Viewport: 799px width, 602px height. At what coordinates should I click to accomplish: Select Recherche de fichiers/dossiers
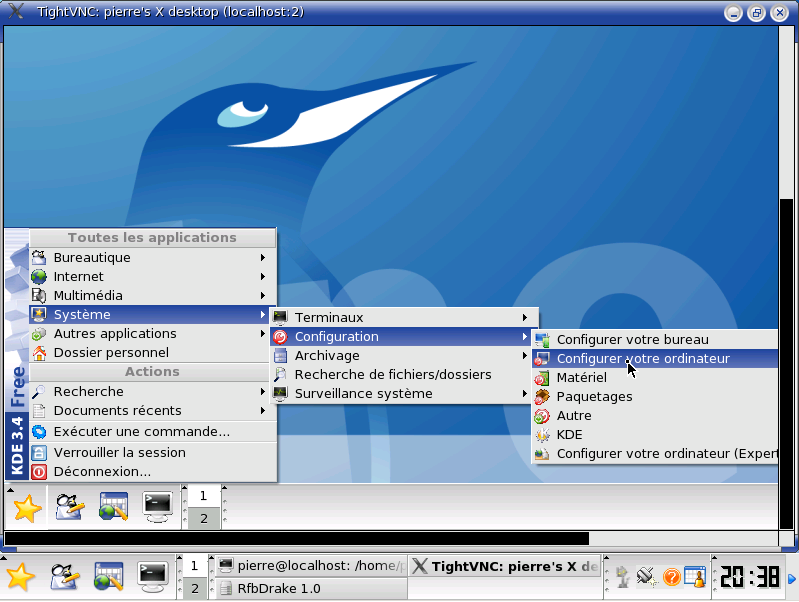coord(392,375)
